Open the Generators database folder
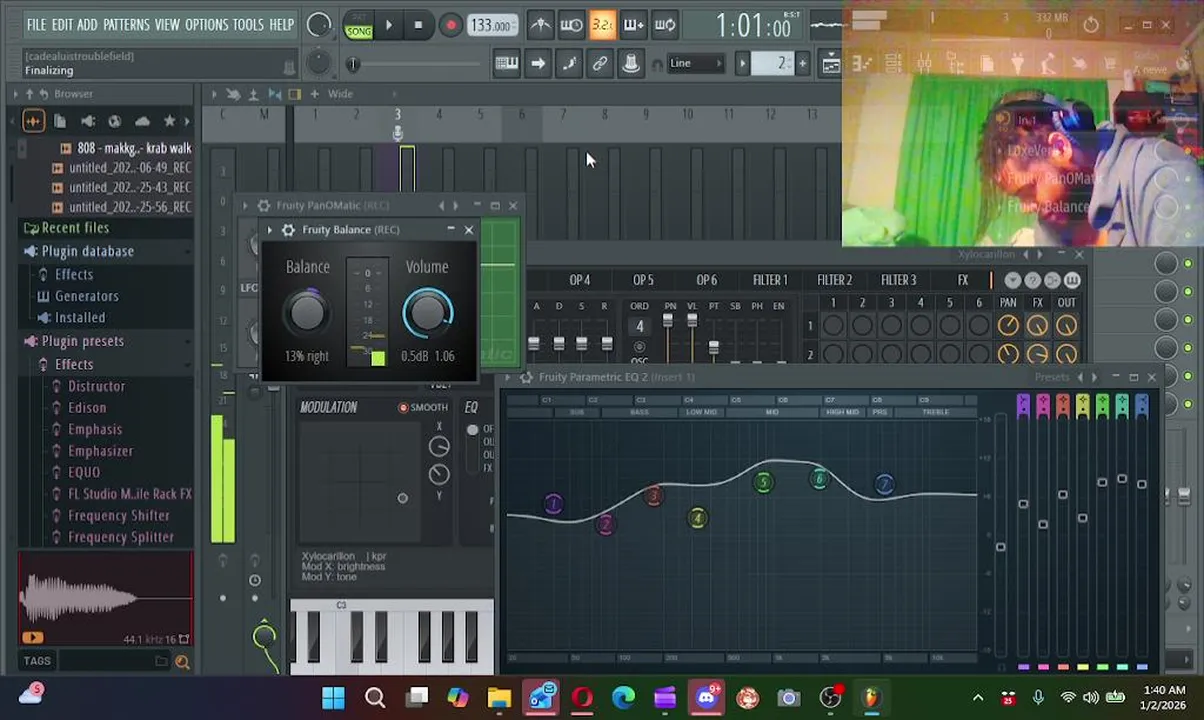Image resolution: width=1204 pixels, height=720 pixels. click(x=86, y=296)
